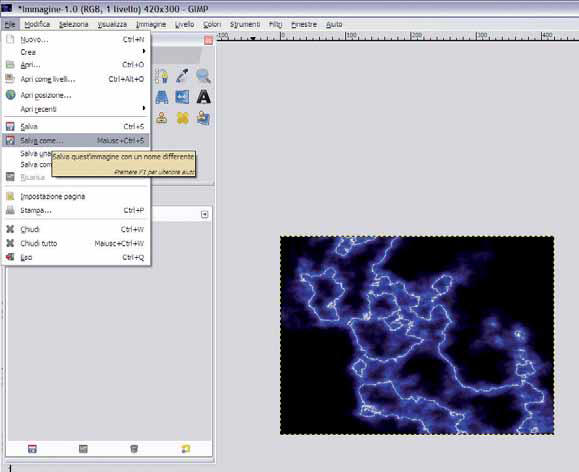Open the tool options panel menu arrow
Image resolution: width=579 pixels, height=472 pixels.
(x=205, y=214)
